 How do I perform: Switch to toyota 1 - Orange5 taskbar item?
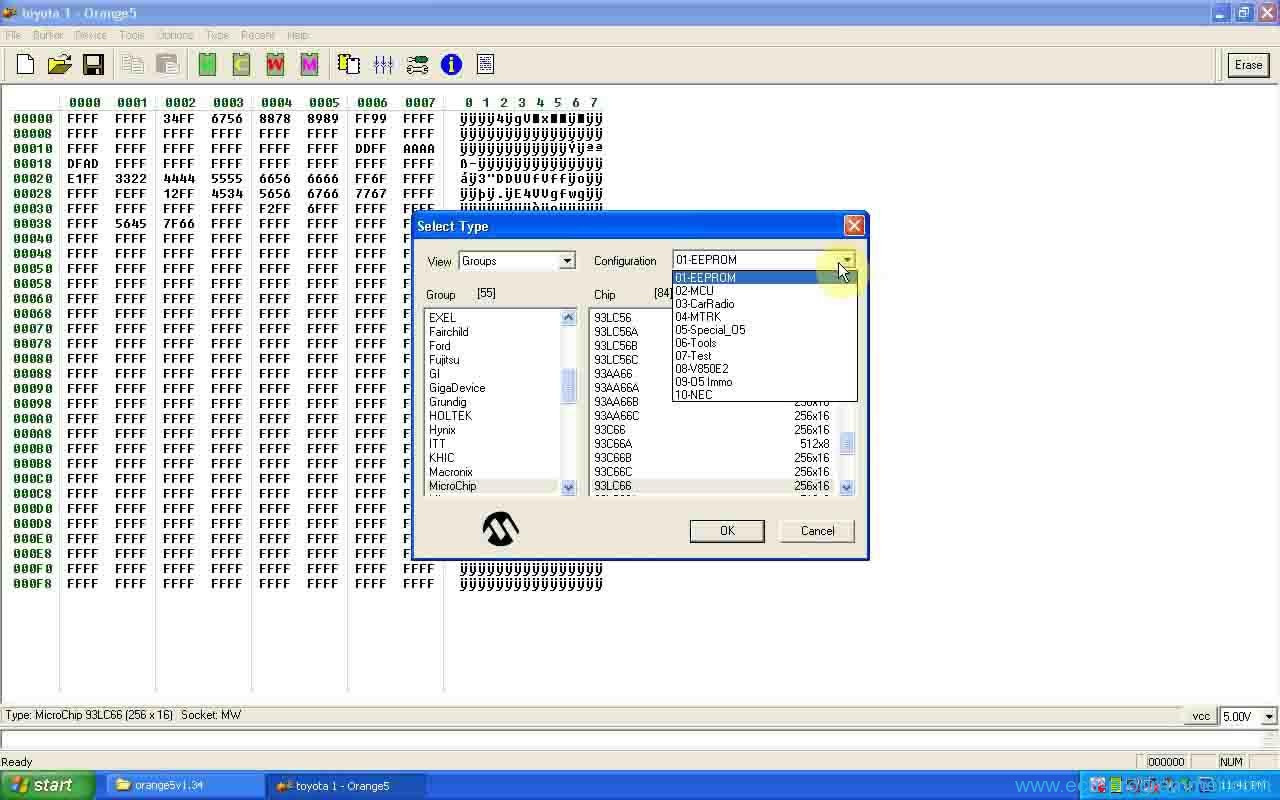click(346, 786)
